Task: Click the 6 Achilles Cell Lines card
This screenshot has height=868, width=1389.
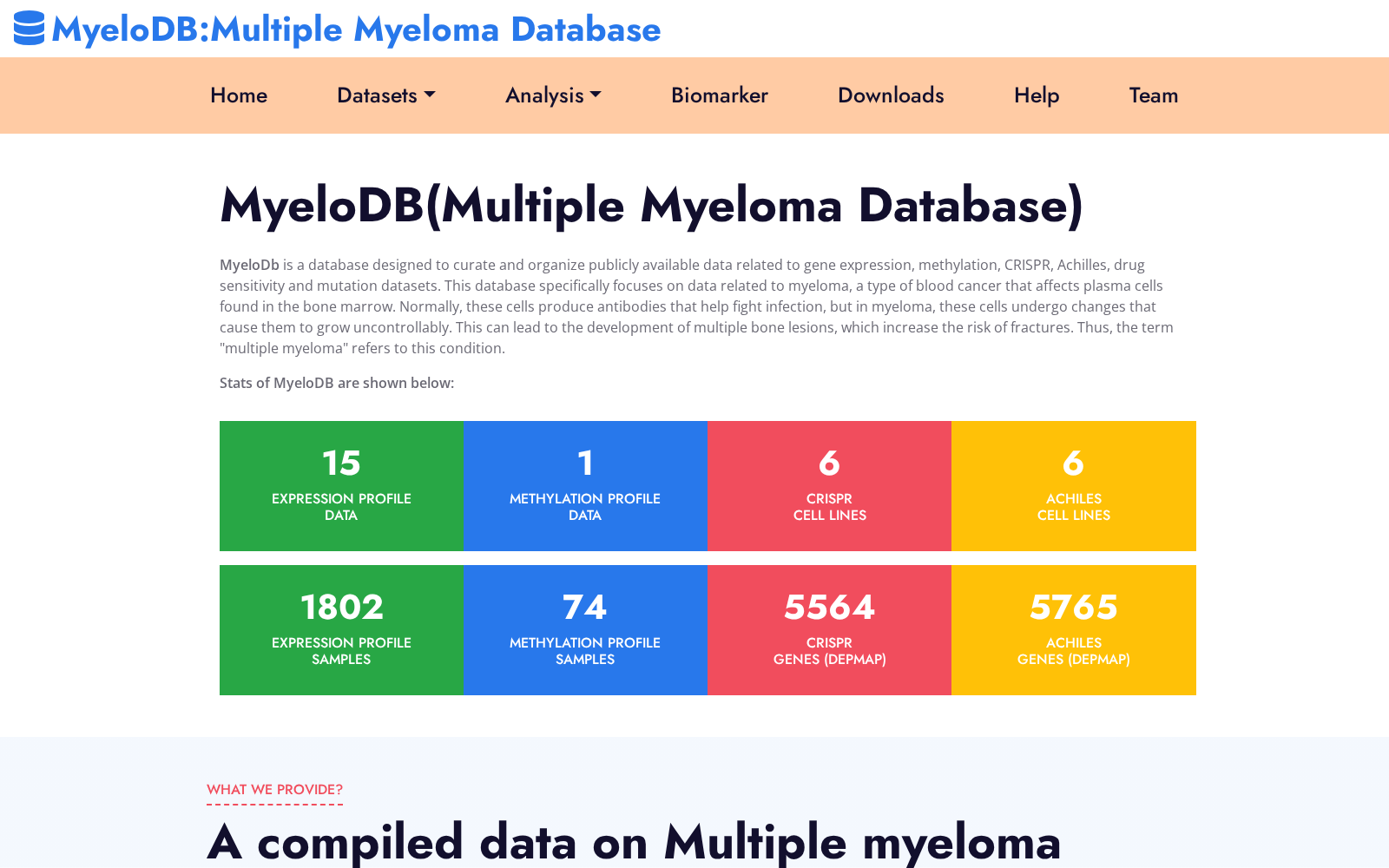Action: (x=1074, y=486)
